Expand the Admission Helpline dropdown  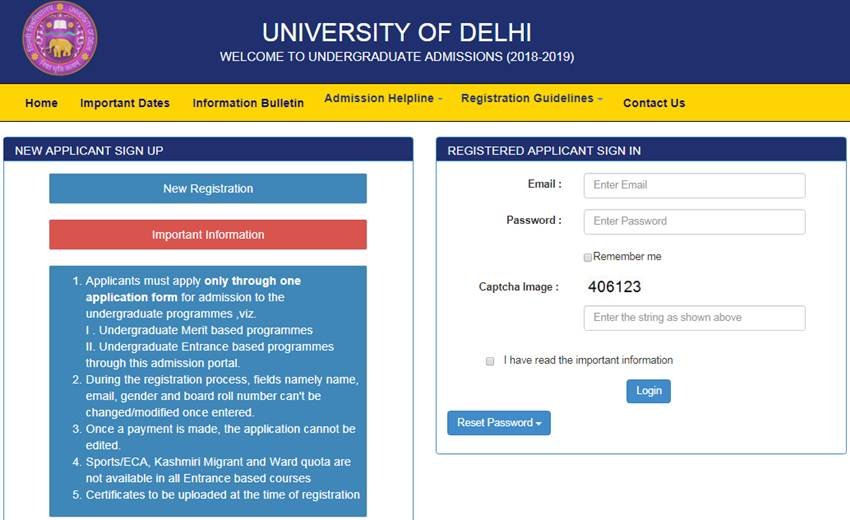point(383,99)
